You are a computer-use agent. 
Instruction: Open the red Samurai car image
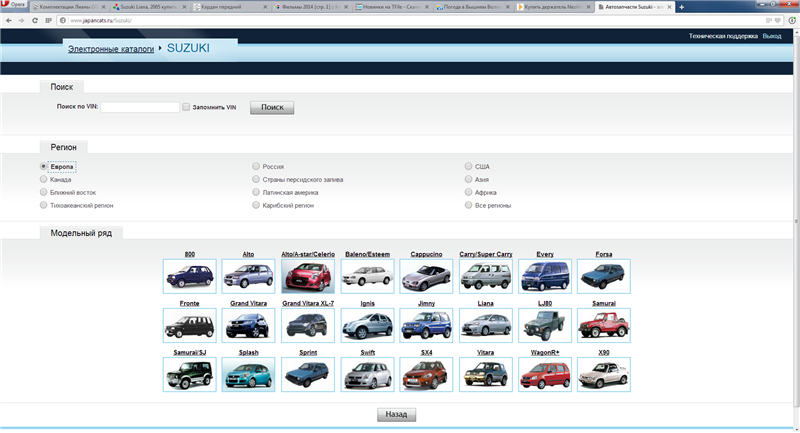tap(604, 325)
